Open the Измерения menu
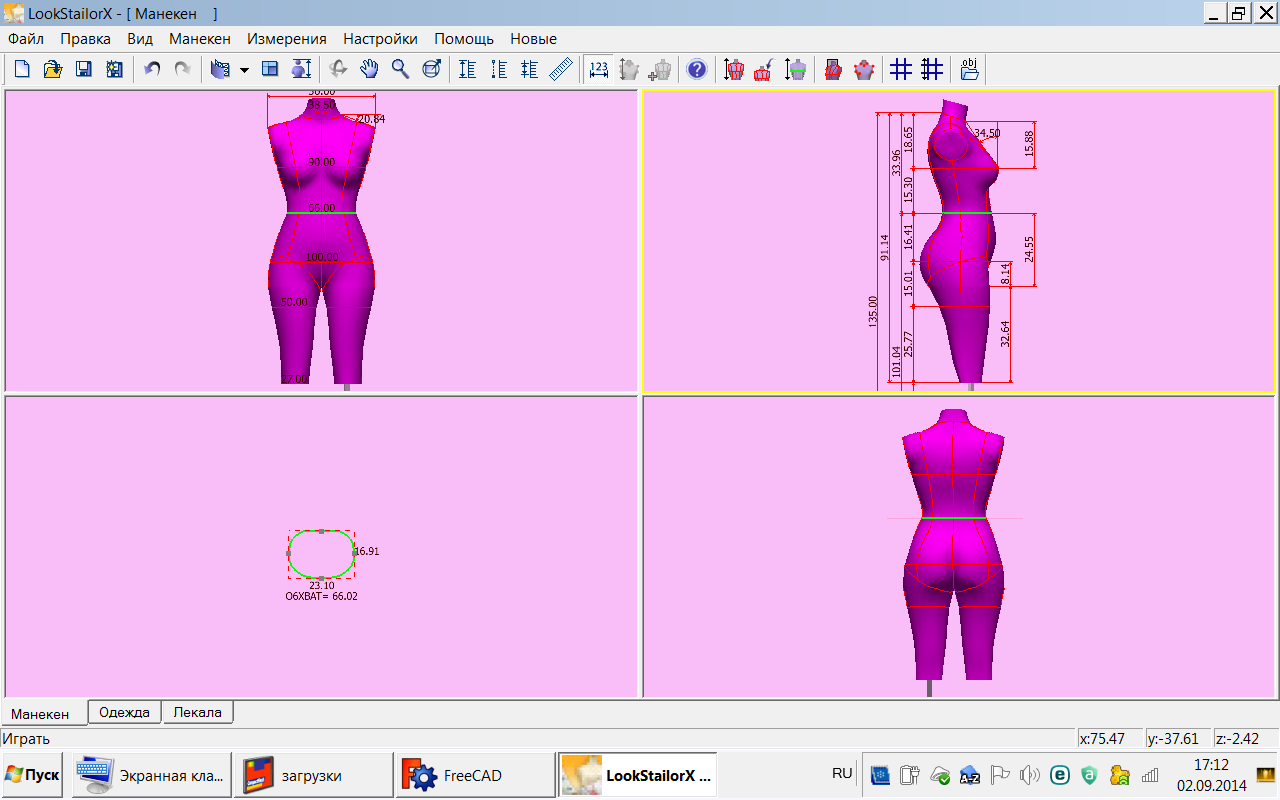Viewport: 1280px width, 800px height. 286,39
